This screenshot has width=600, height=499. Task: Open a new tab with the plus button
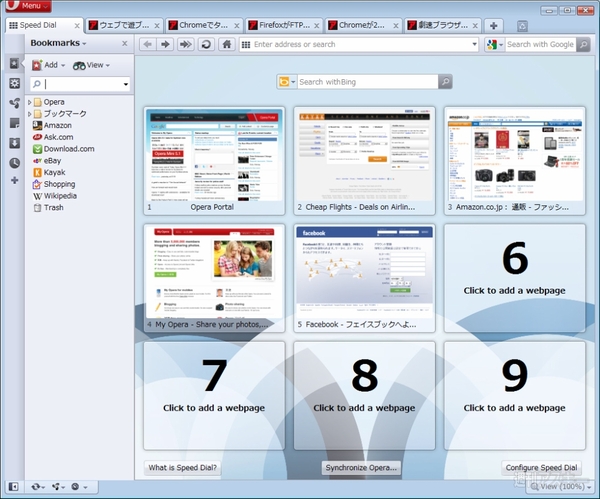pyautogui.click(x=494, y=26)
